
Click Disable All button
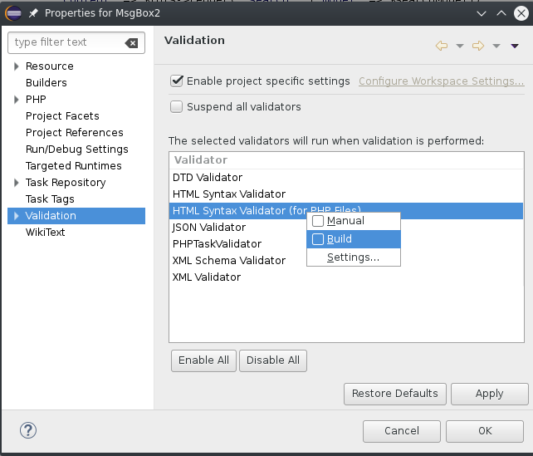[x=273, y=360]
